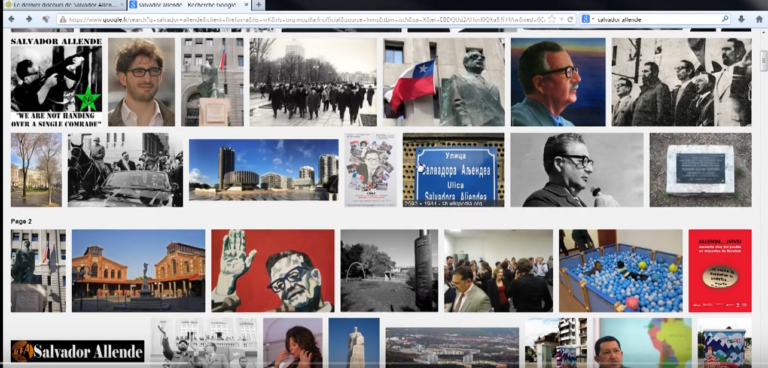
Task: Open the colored profile portrait on blue background
Action: pos(558,82)
